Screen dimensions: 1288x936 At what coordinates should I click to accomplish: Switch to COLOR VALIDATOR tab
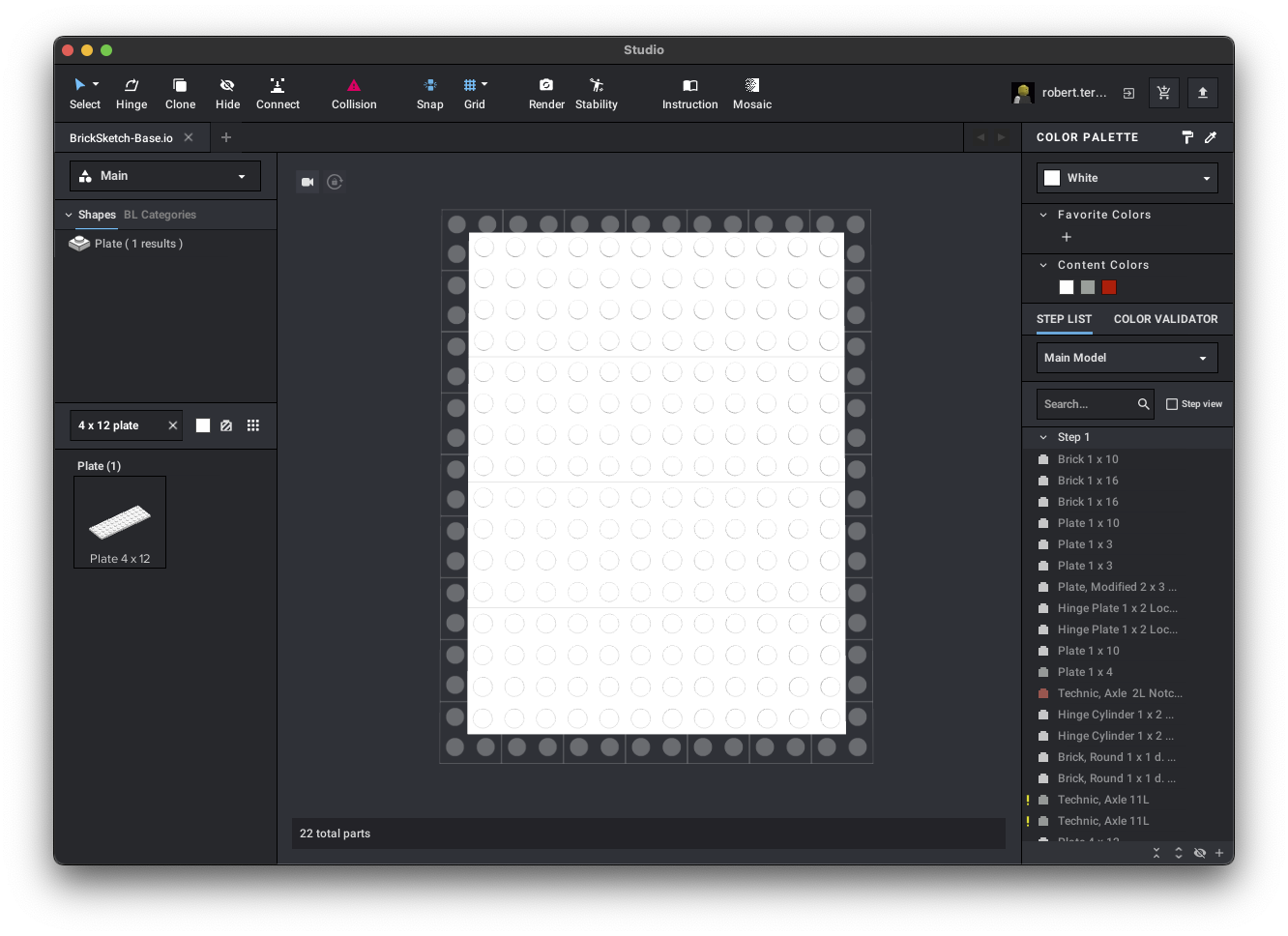1165,319
